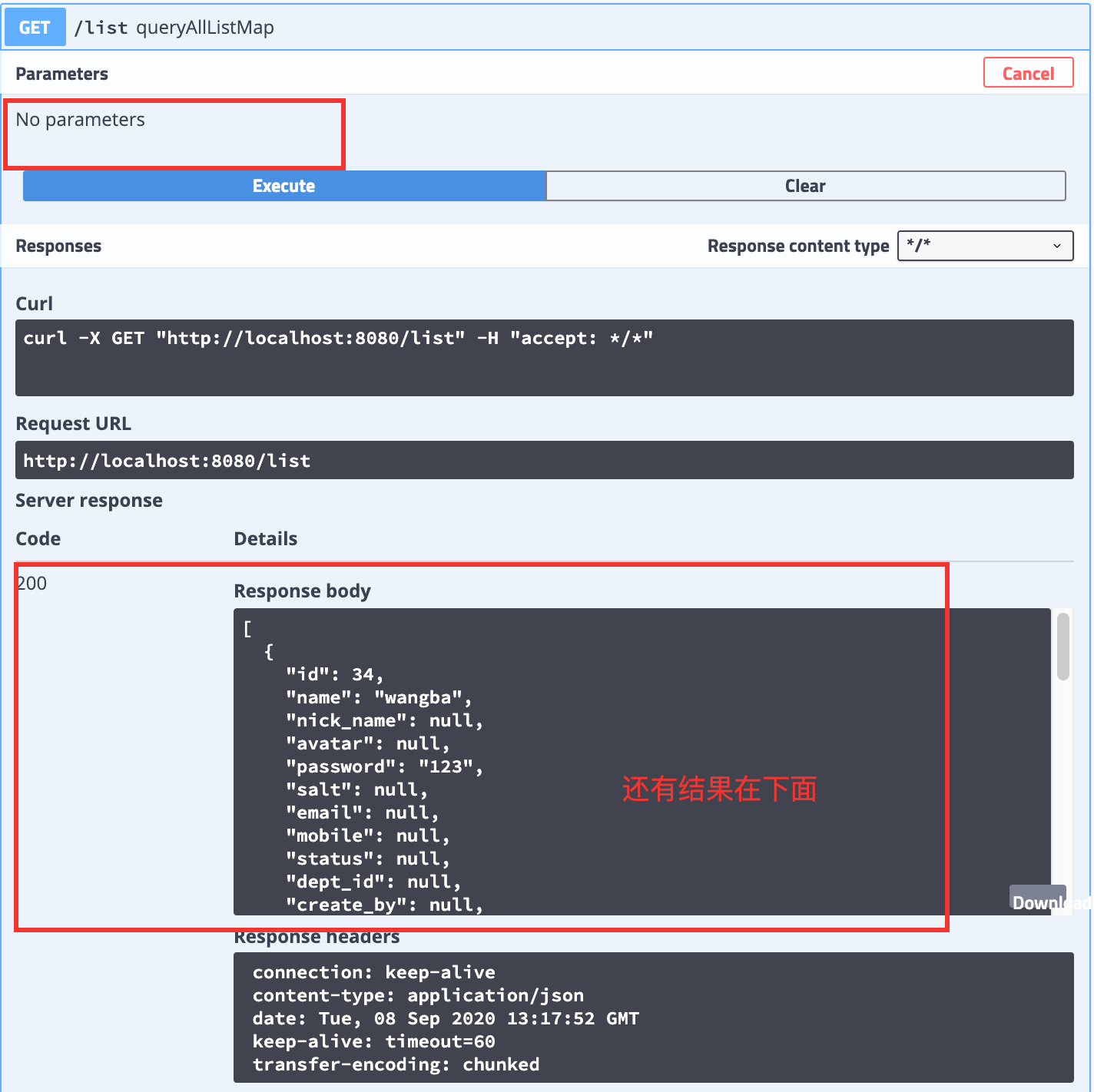Run the request with Execute
The height and width of the screenshot is (1092, 1094).
tap(283, 186)
